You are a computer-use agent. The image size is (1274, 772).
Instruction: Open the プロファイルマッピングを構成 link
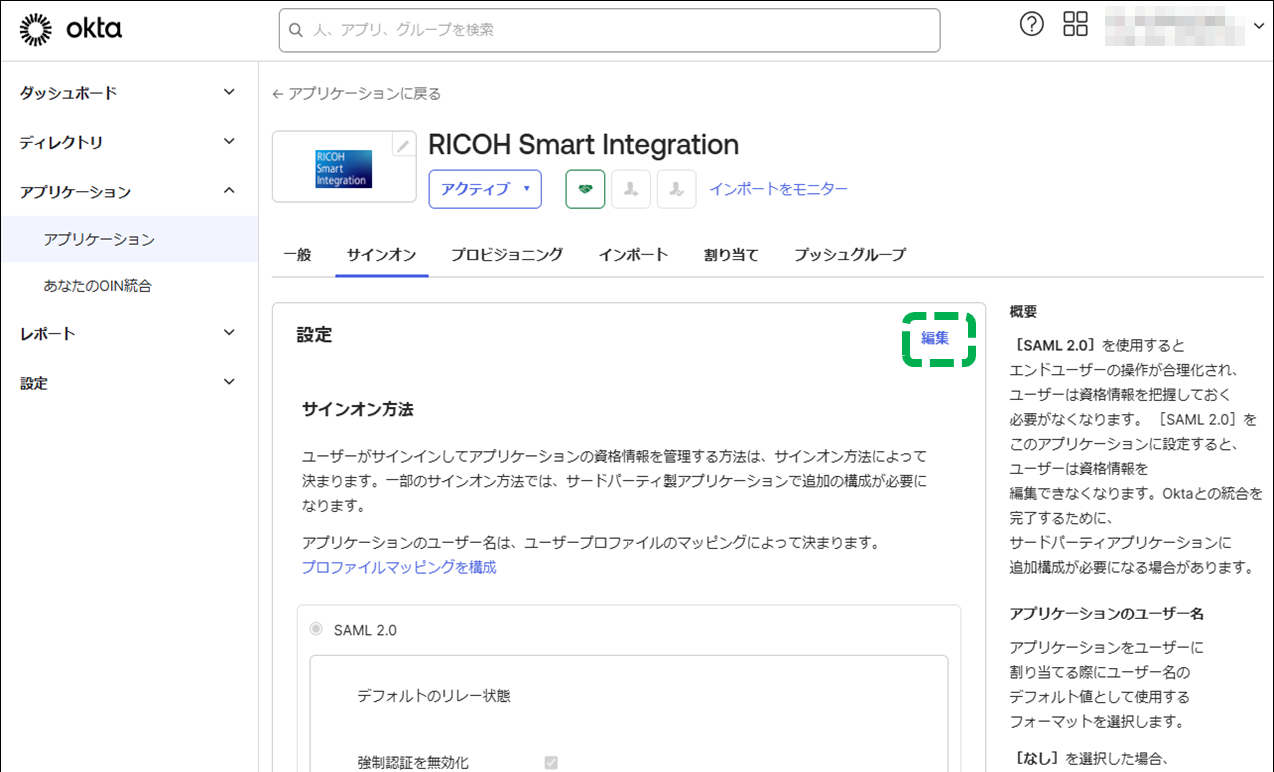[x=399, y=567]
